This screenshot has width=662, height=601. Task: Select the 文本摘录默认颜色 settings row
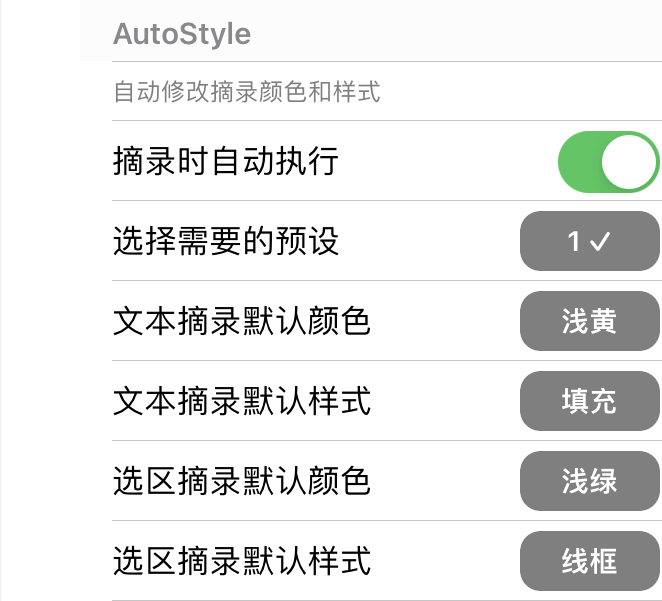[x=387, y=321]
